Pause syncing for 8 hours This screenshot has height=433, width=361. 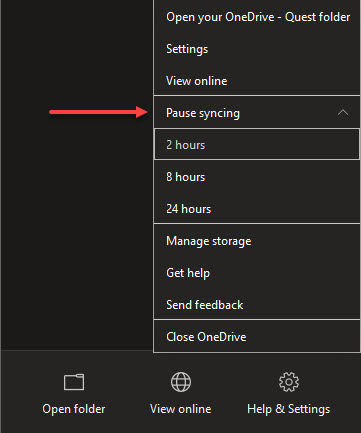coord(257,177)
